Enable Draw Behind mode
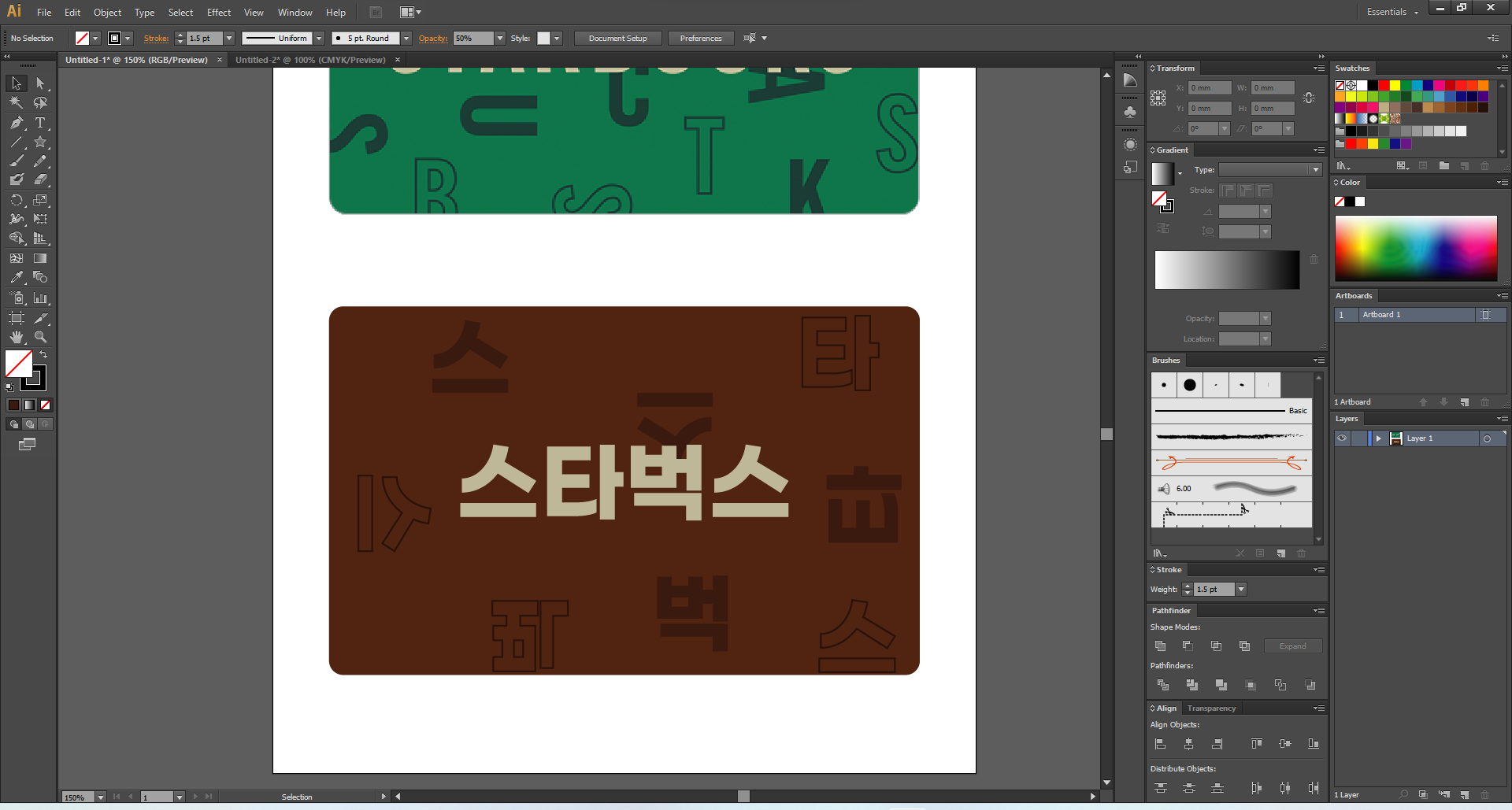This screenshot has height=810, width=1512. pos(29,424)
